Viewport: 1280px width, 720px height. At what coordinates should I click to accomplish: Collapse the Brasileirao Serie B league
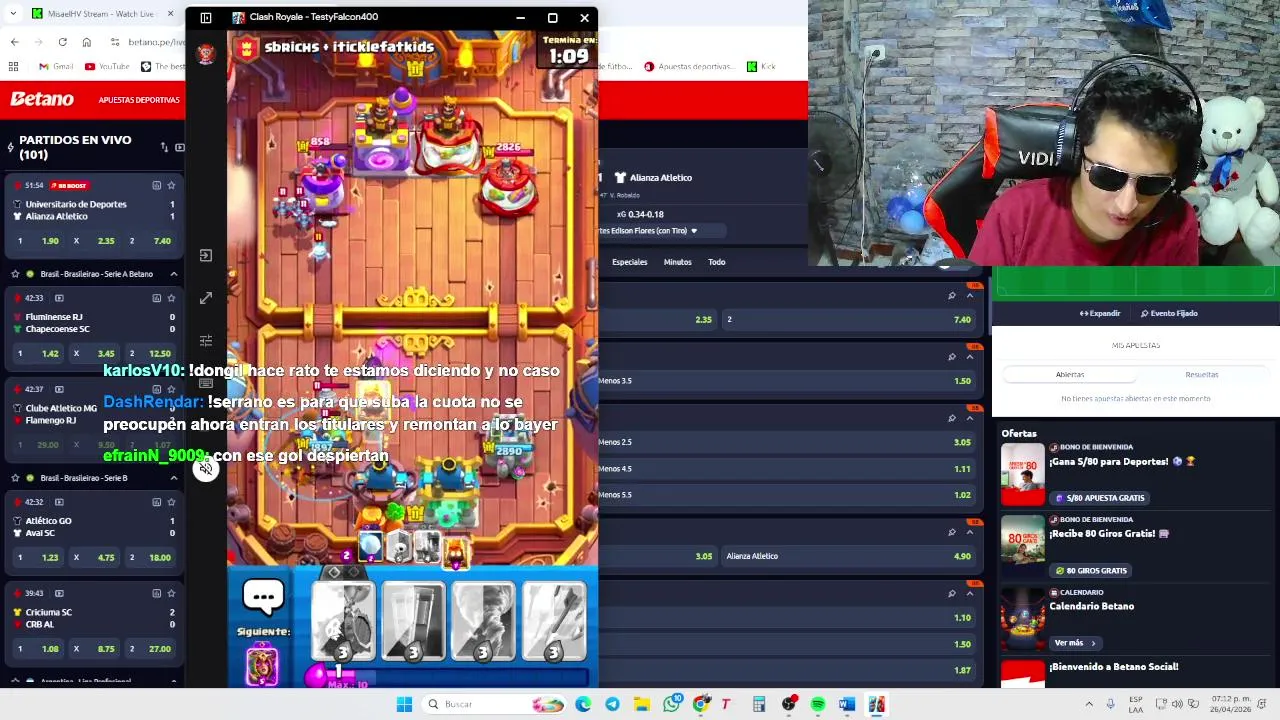click(x=173, y=477)
